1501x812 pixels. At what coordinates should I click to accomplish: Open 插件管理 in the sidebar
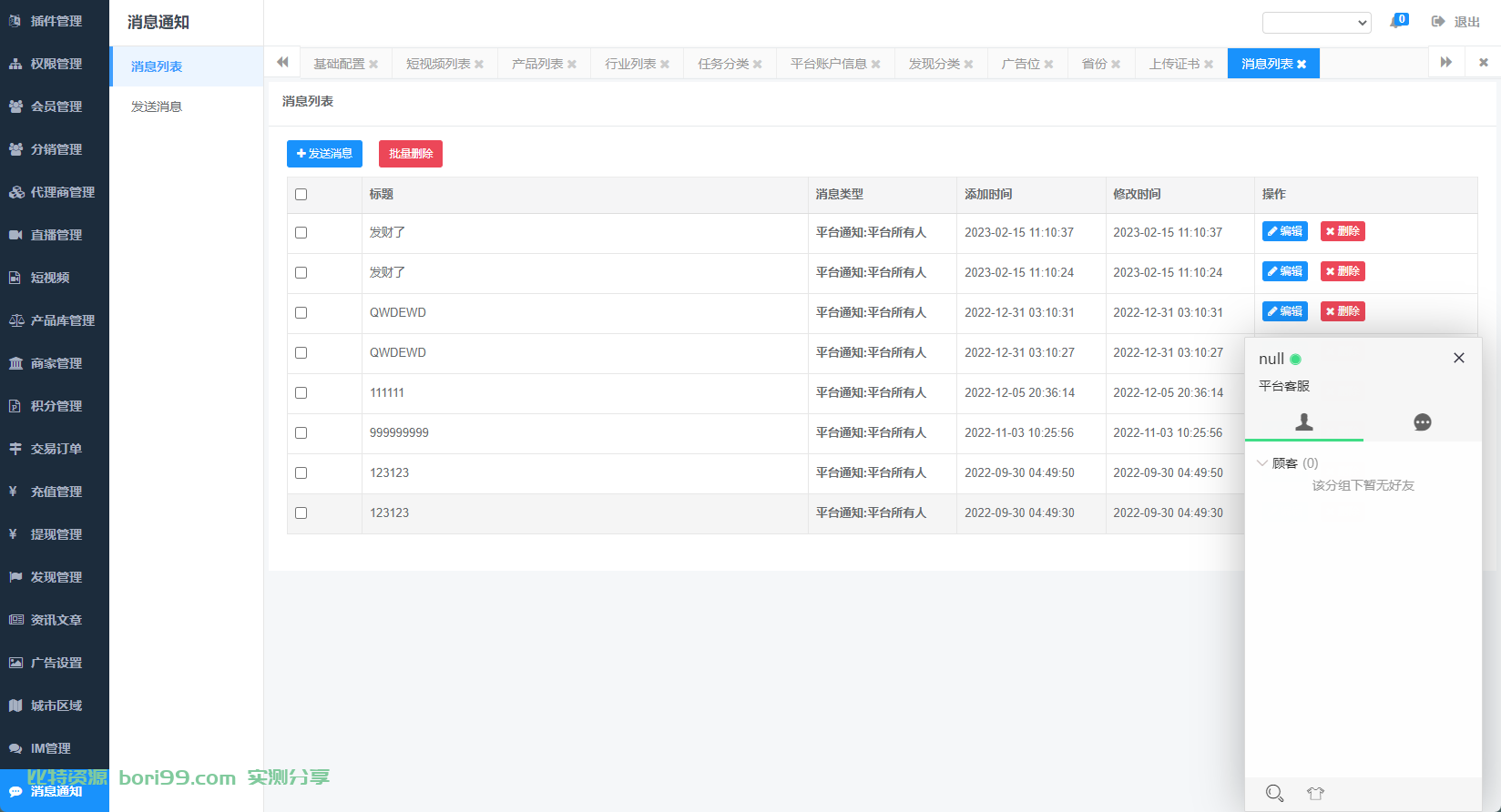pyautogui.click(x=55, y=21)
